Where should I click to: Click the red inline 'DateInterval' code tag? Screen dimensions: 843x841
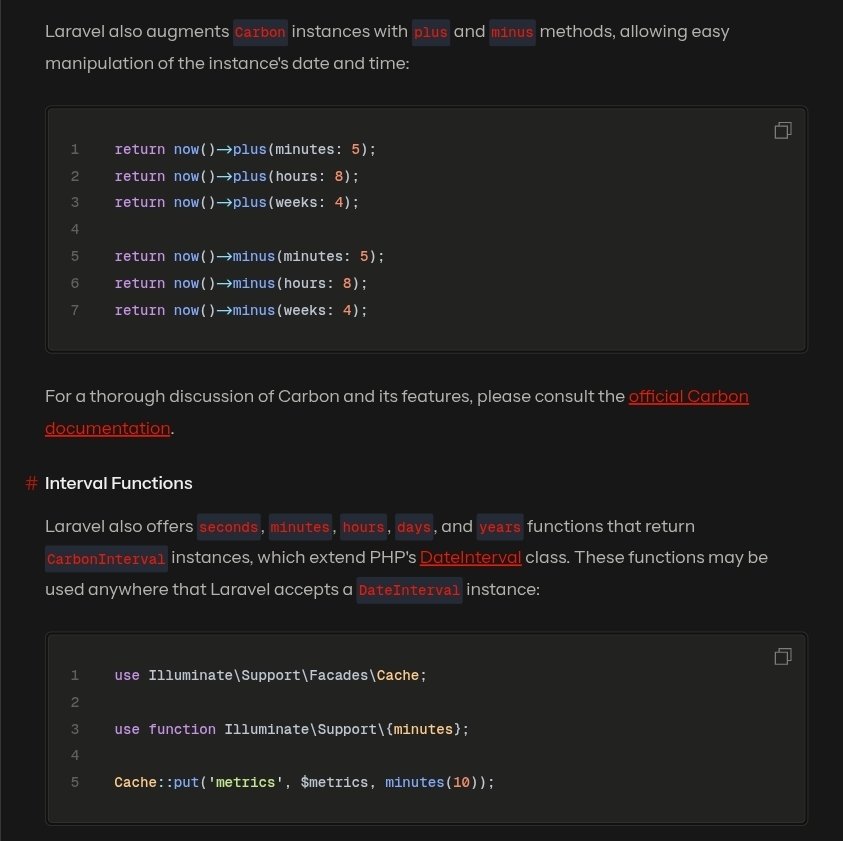(409, 590)
